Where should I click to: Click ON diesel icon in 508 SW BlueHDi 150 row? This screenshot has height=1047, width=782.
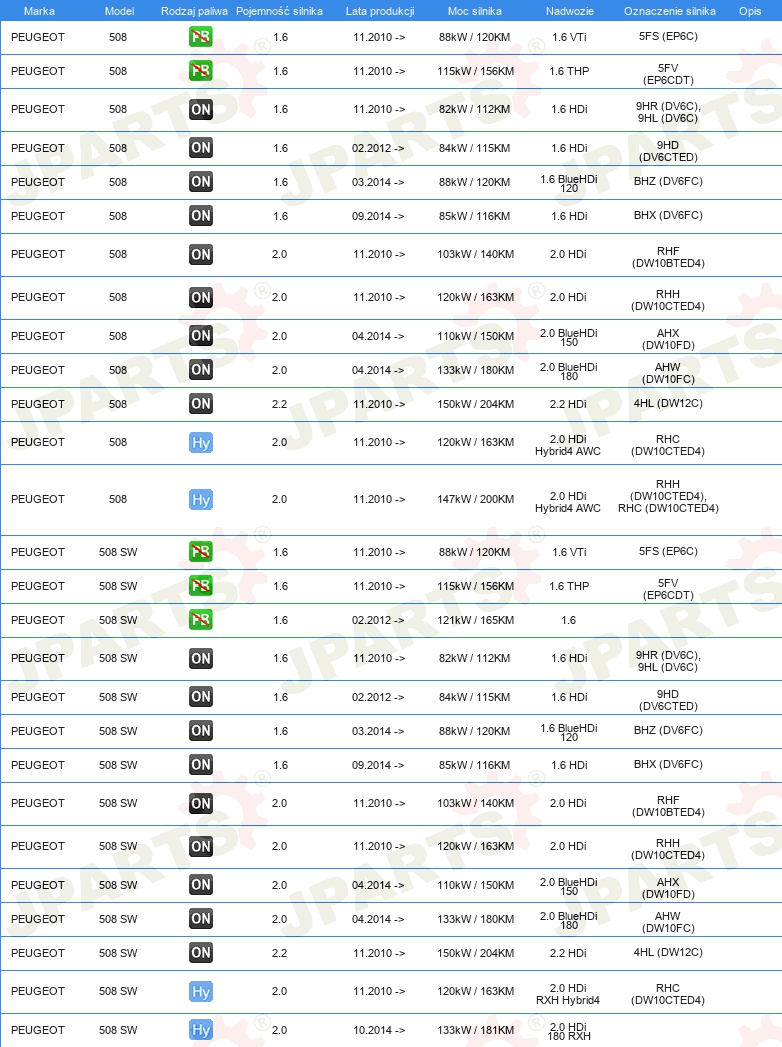201,885
